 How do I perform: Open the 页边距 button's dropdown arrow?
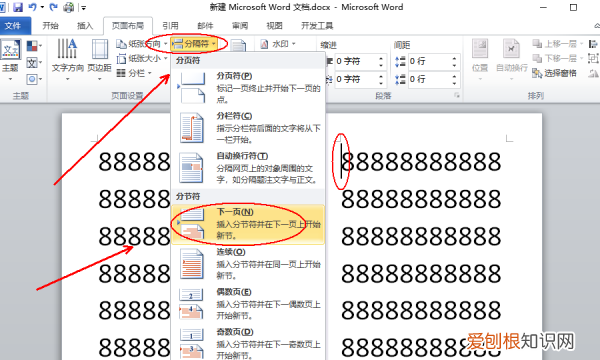click(99, 79)
